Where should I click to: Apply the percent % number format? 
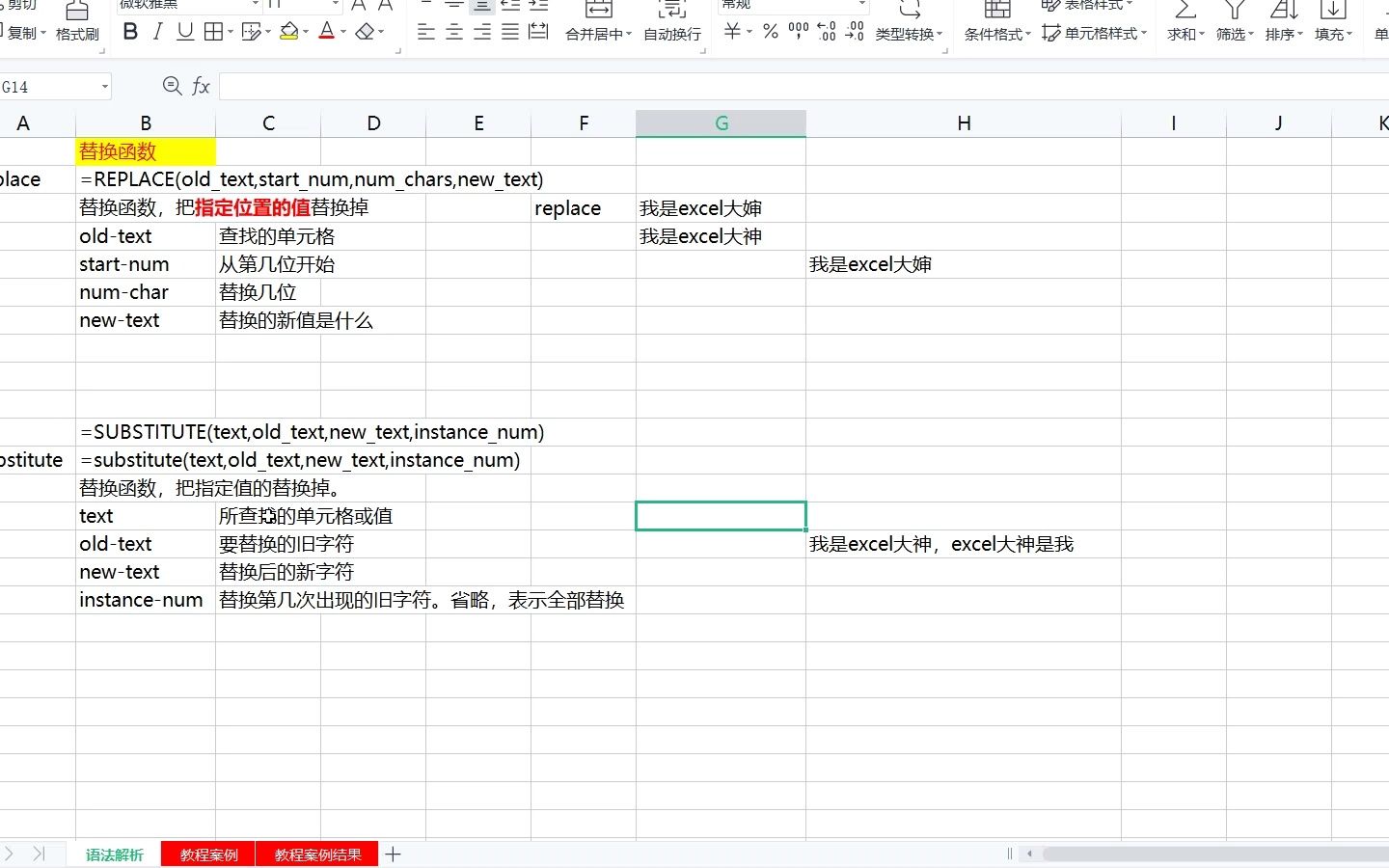(x=770, y=32)
